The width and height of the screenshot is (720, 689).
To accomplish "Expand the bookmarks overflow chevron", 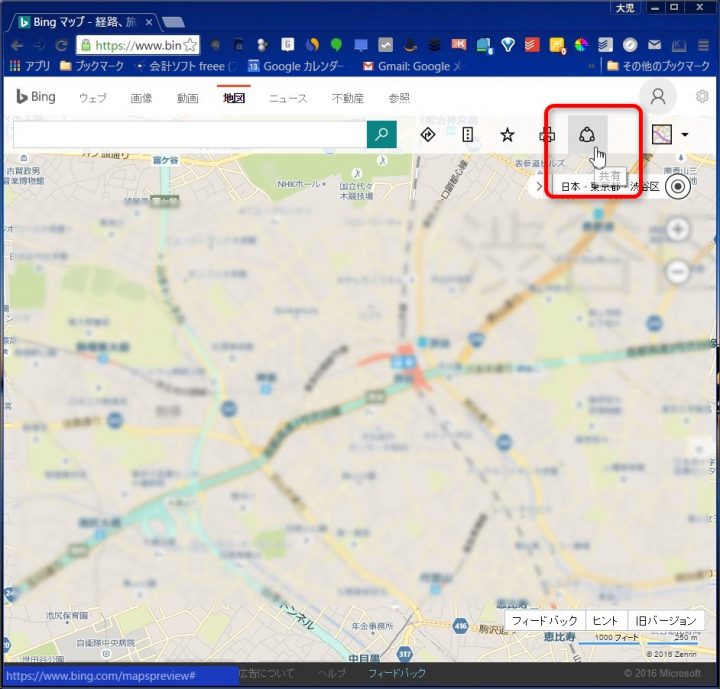I will pos(591,66).
